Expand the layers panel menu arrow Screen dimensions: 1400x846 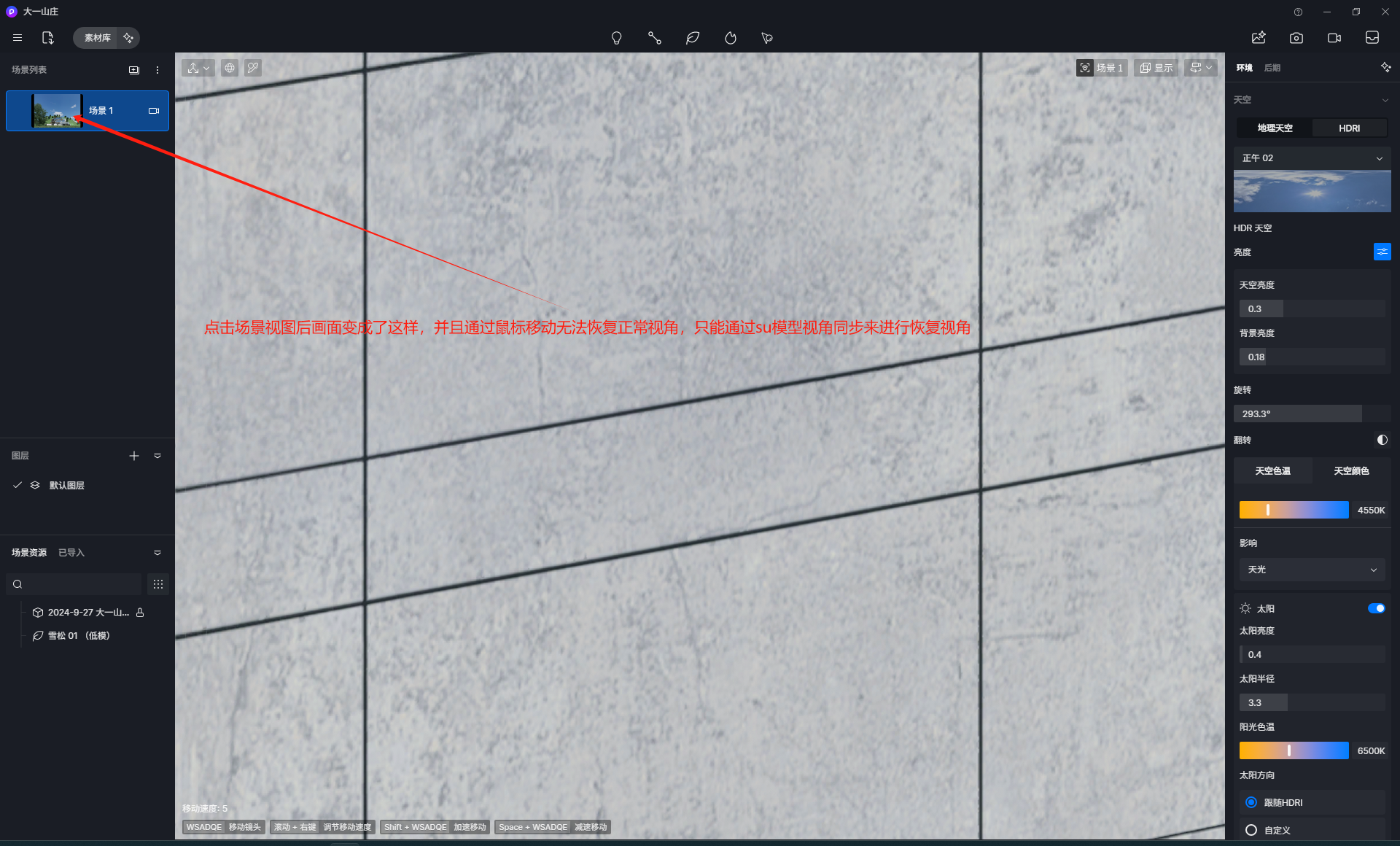click(157, 456)
